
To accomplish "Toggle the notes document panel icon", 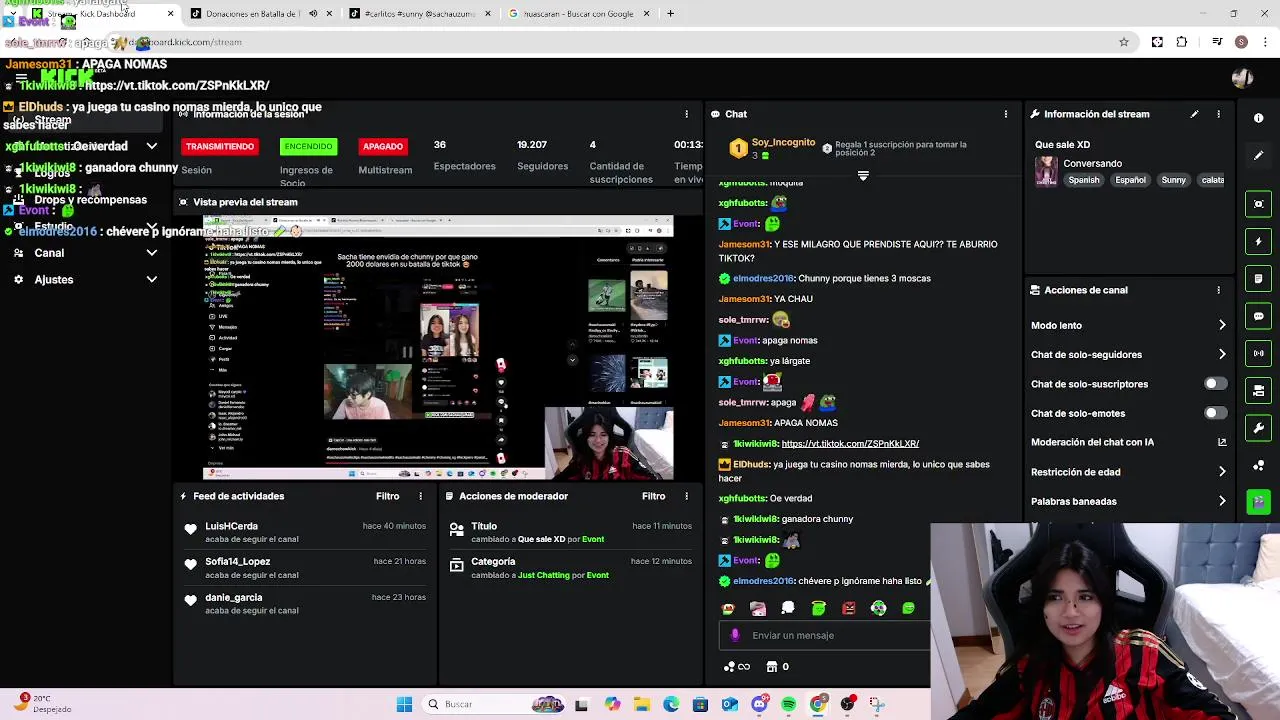I will click(1258, 279).
